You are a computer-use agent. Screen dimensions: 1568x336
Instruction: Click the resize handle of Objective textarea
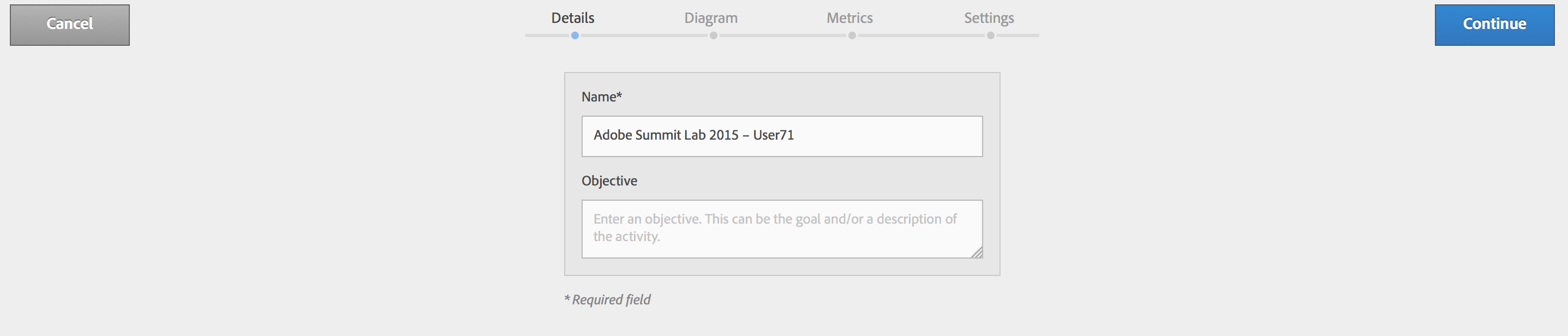click(977, 253)
